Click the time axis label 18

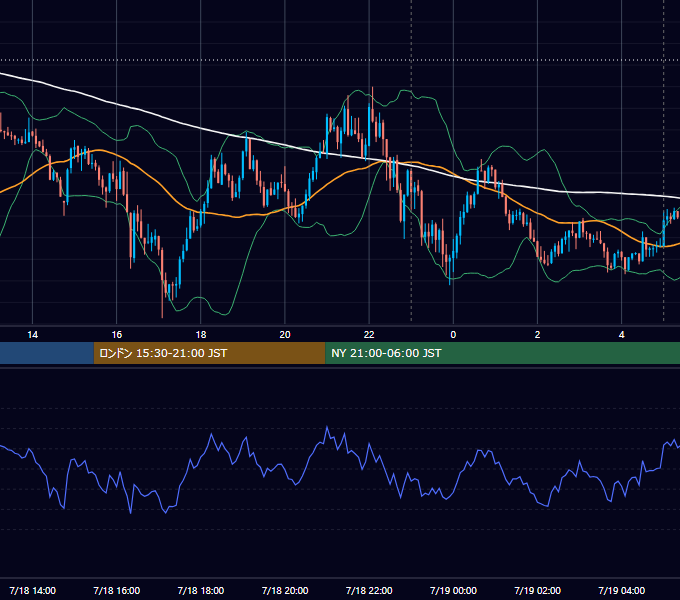201,335
